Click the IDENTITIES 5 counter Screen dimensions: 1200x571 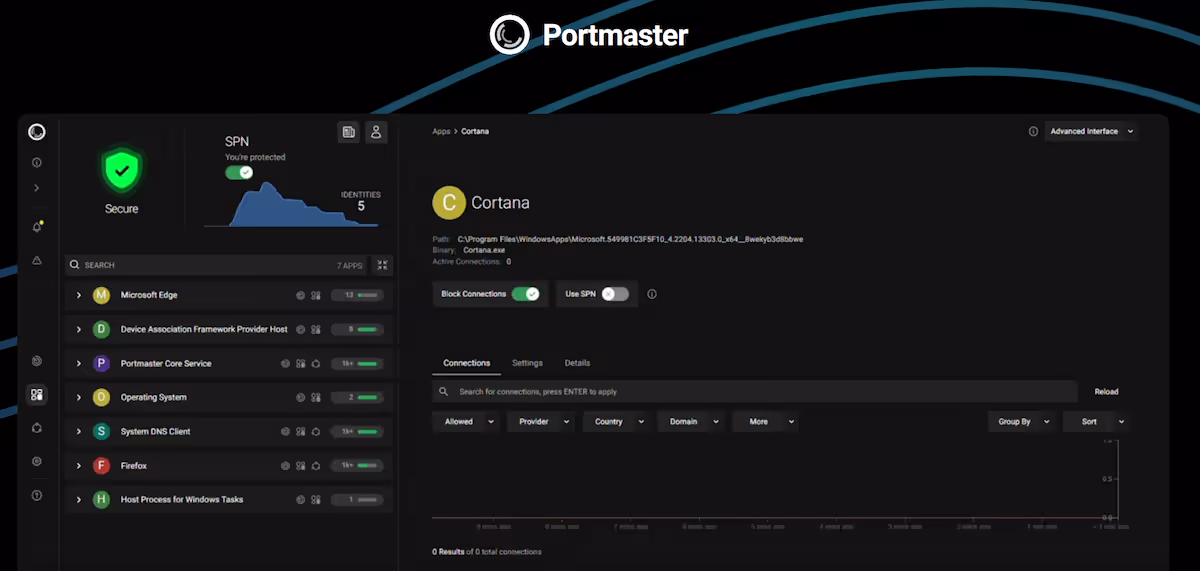click(360, 202)
